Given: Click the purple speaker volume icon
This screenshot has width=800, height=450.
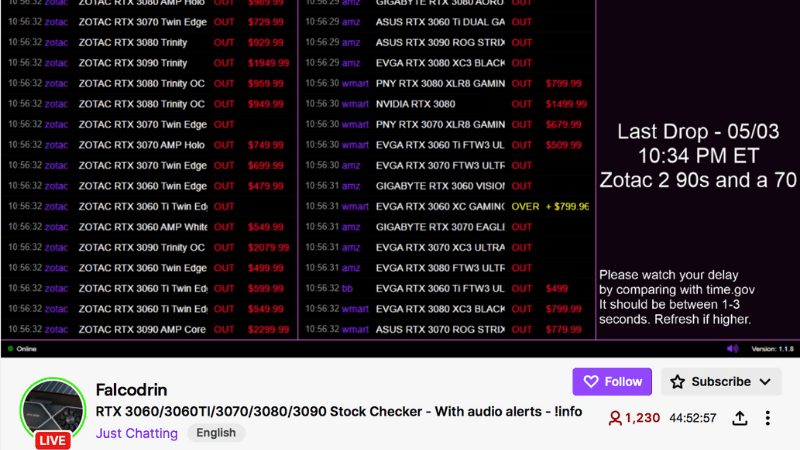Looking at the screenshot, I should click(733, 348).
